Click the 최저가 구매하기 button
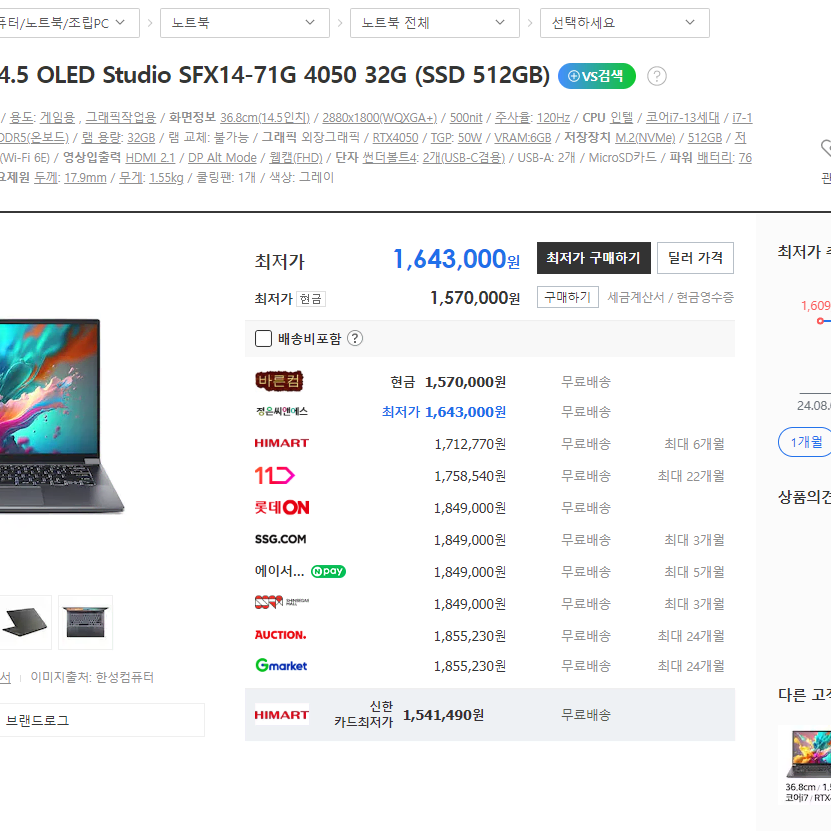 (594, 258)
